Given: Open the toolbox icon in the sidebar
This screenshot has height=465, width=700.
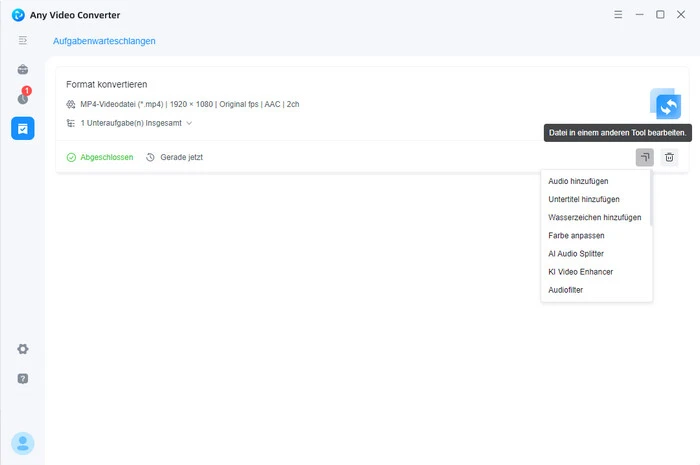Looking at the screenshot, I should [22, 70].
